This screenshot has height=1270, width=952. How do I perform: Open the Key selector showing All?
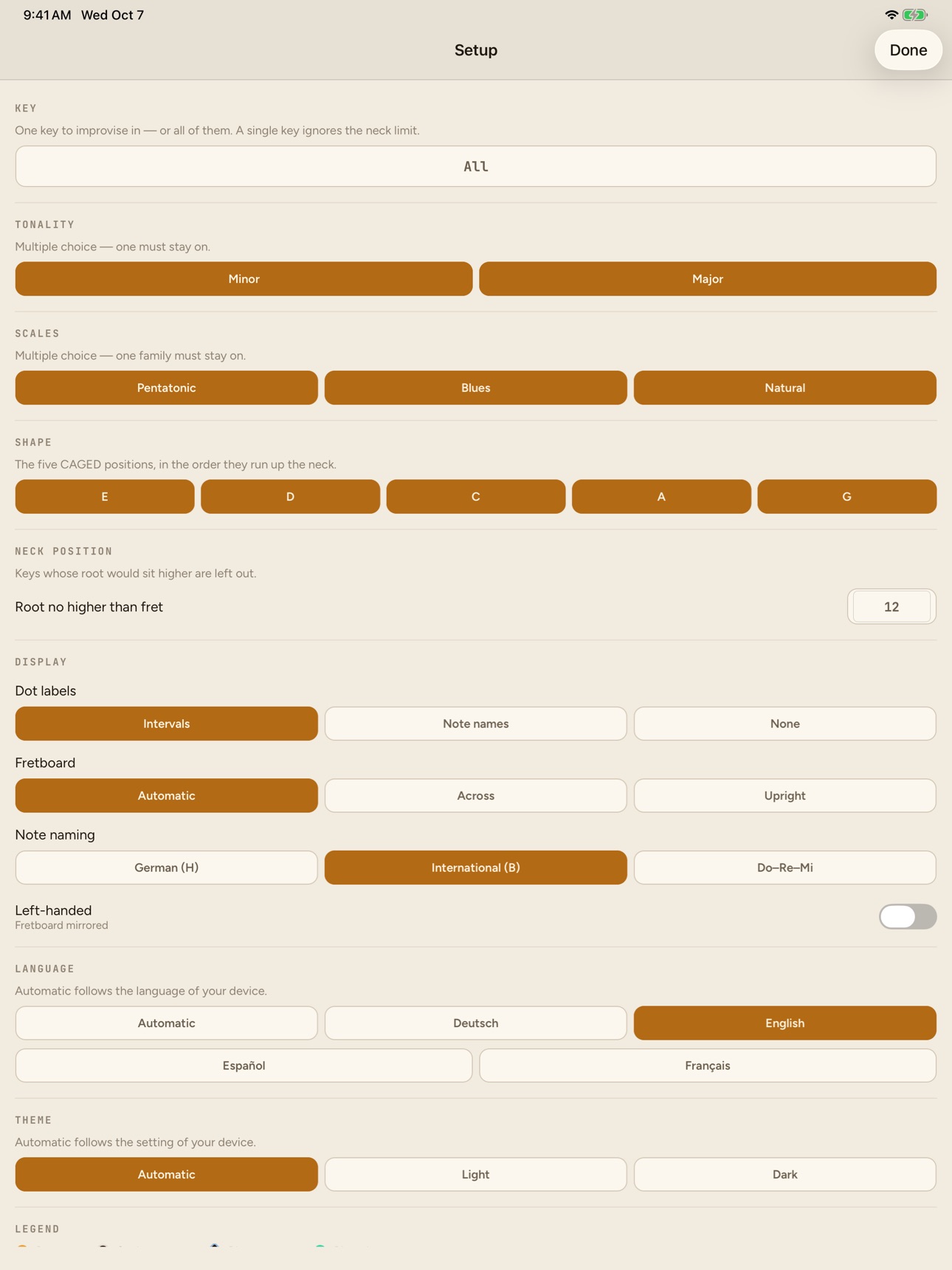pyautogui.click(x=476, y=166)
